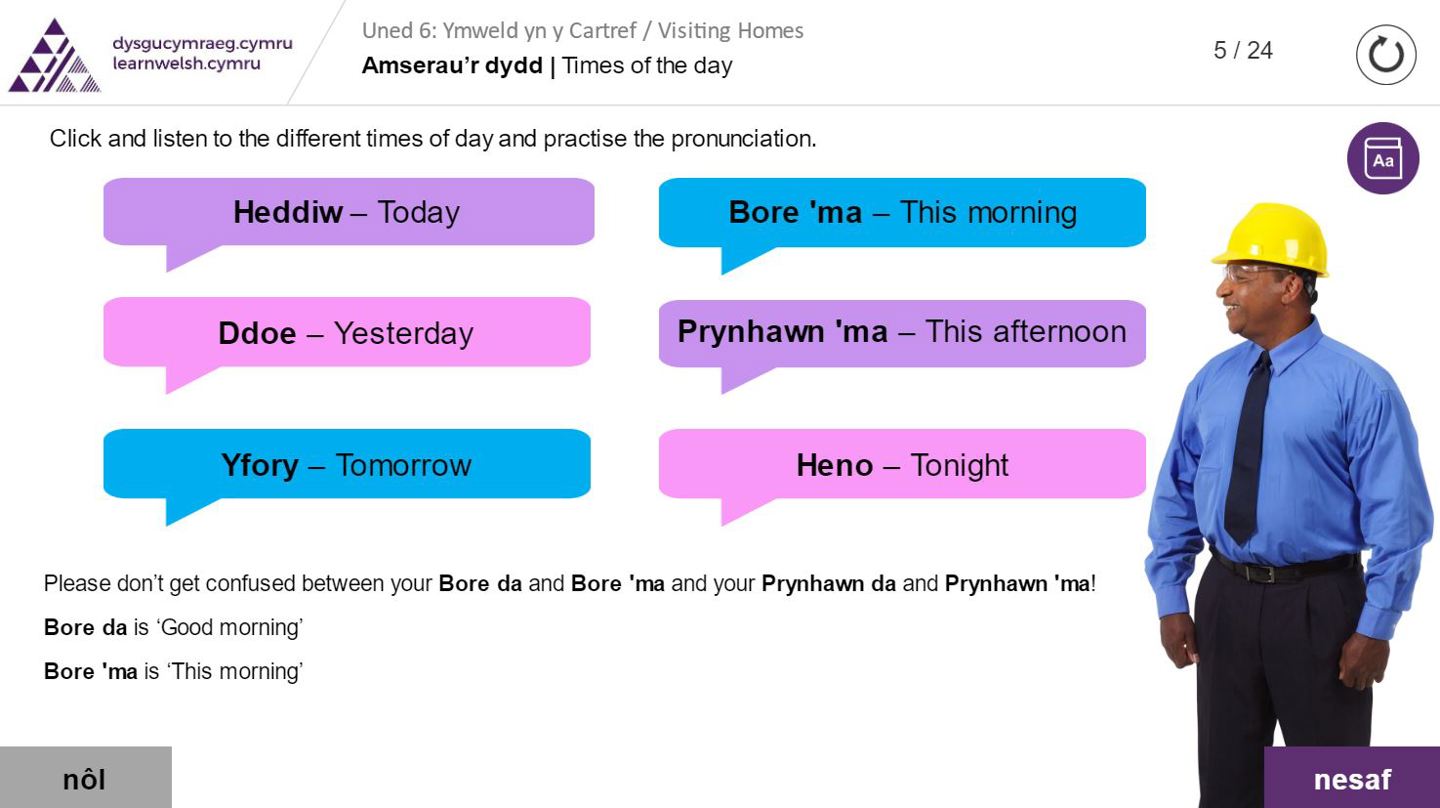The width and height of the screenshot is (1440, 808).
Task: Go back with the nôl button
Action: pos(85,778)
